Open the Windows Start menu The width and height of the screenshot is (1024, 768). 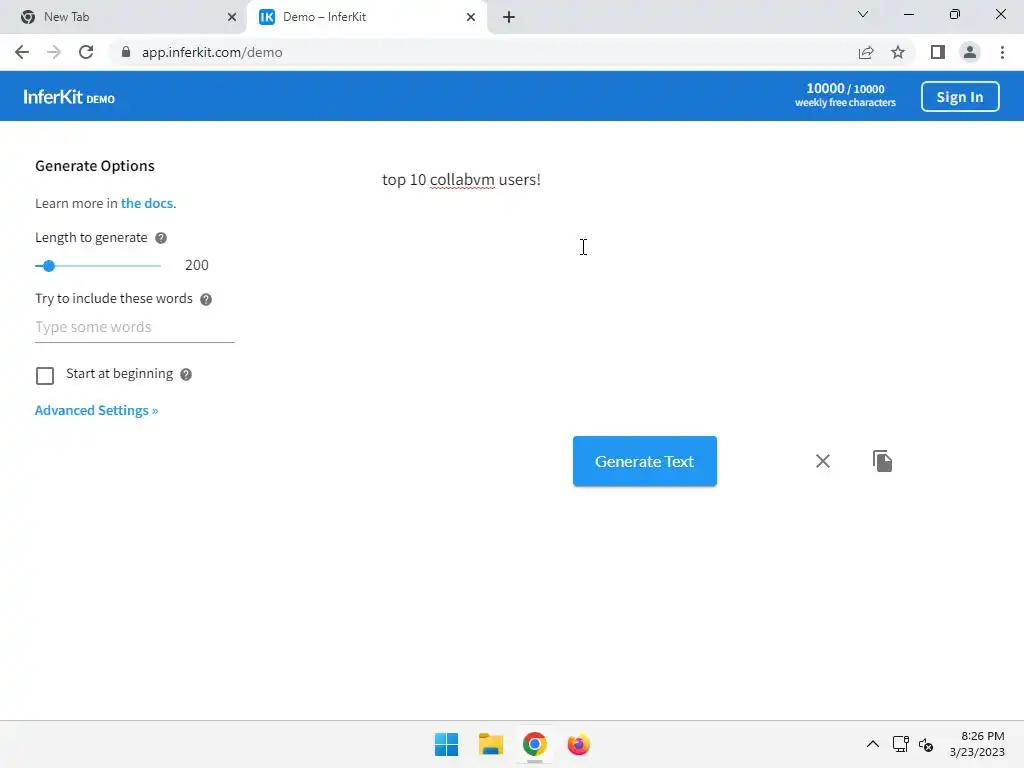447,744
